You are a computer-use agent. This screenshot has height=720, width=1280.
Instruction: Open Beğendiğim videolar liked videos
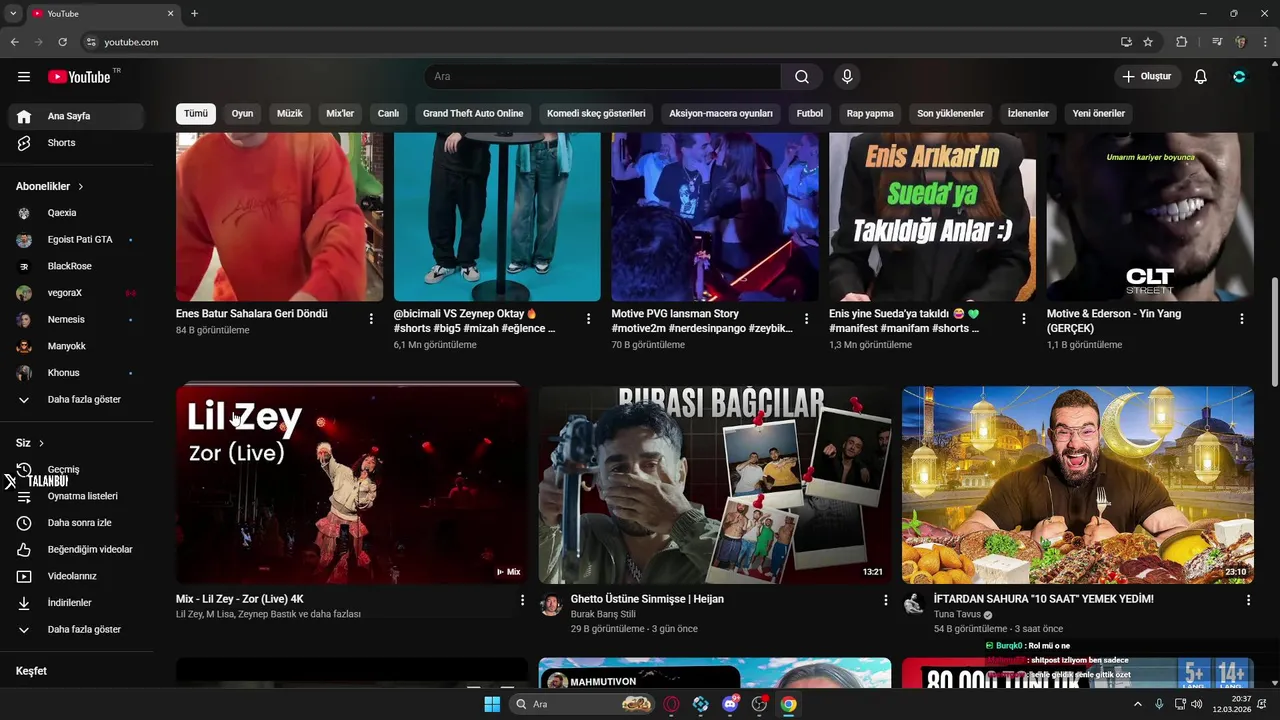tap(77, 550)
